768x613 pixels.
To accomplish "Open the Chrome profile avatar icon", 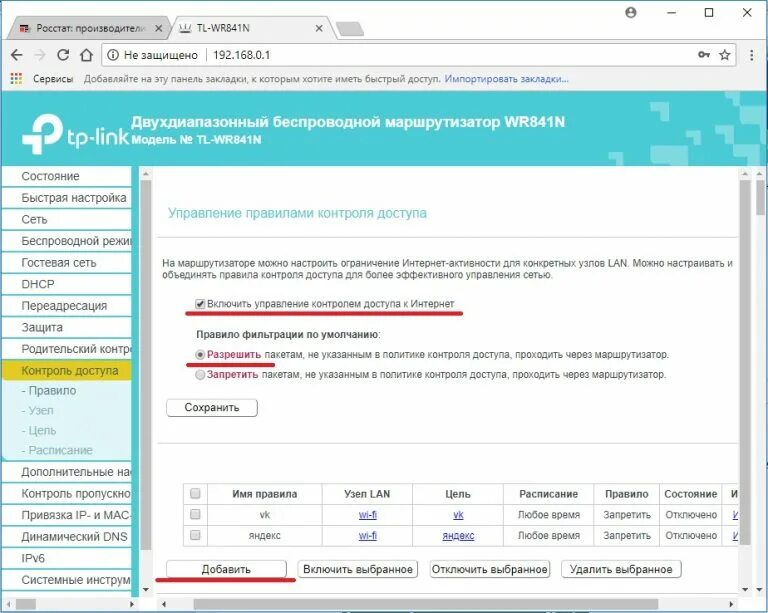I will 631,13.
